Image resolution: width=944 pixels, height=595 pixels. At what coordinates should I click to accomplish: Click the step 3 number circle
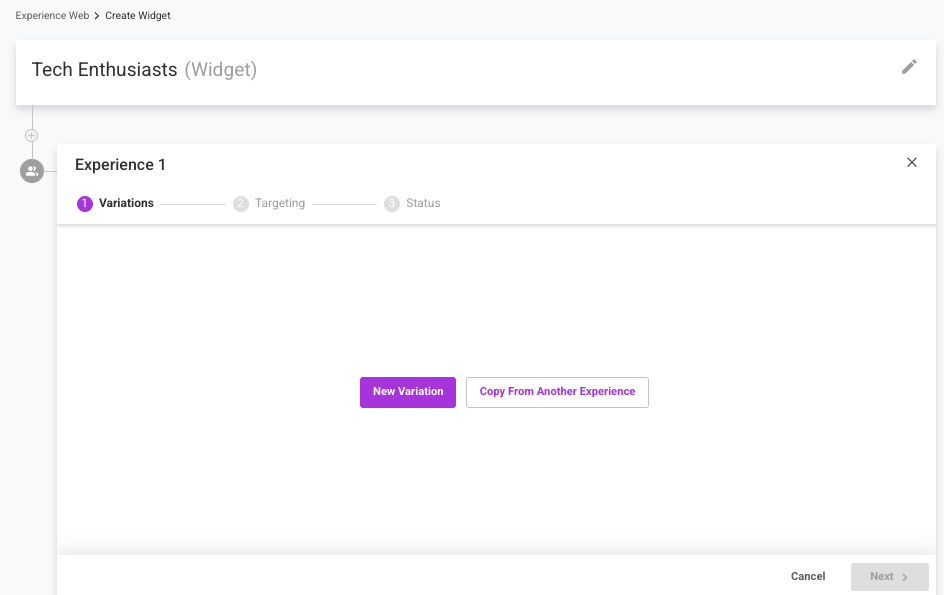tap(392, 204)
